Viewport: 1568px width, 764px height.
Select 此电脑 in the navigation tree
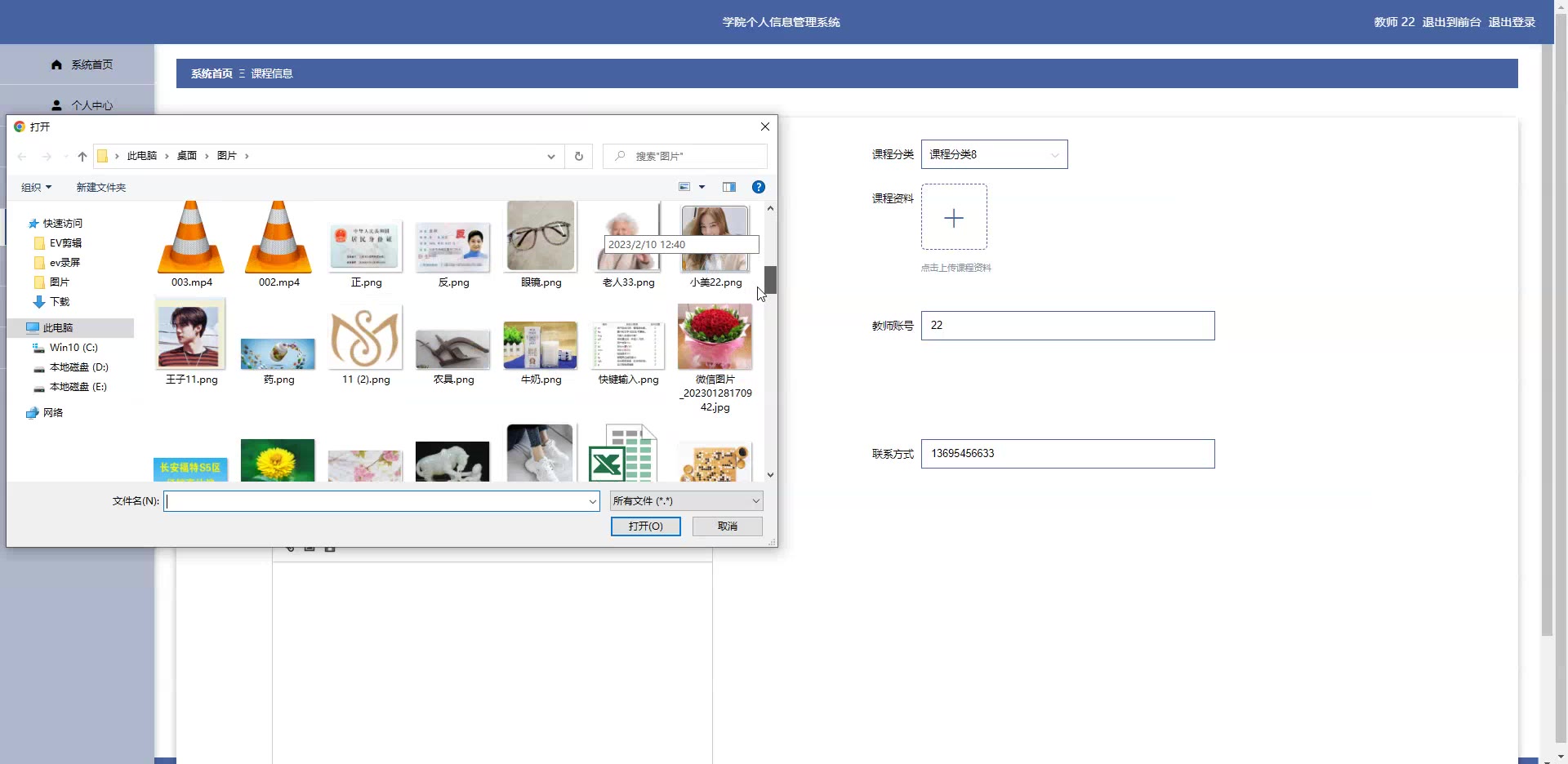(x=58, y=327)
